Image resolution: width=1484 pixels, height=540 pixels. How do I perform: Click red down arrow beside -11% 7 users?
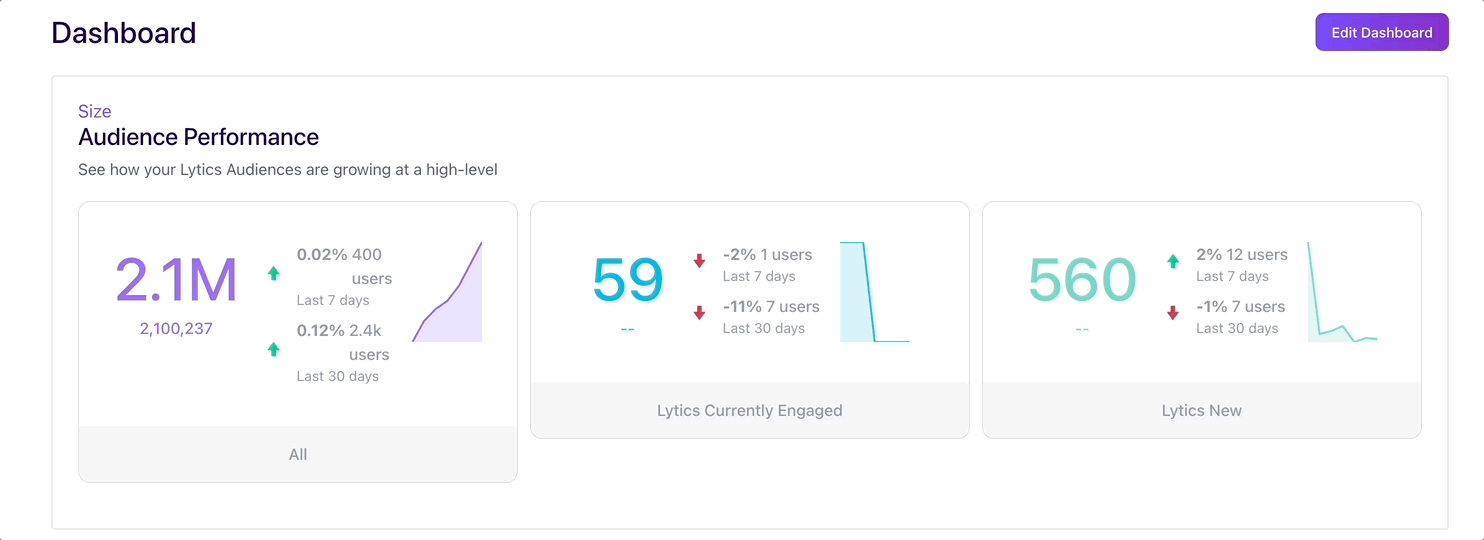pyautogui.click(x=700, y=313)
